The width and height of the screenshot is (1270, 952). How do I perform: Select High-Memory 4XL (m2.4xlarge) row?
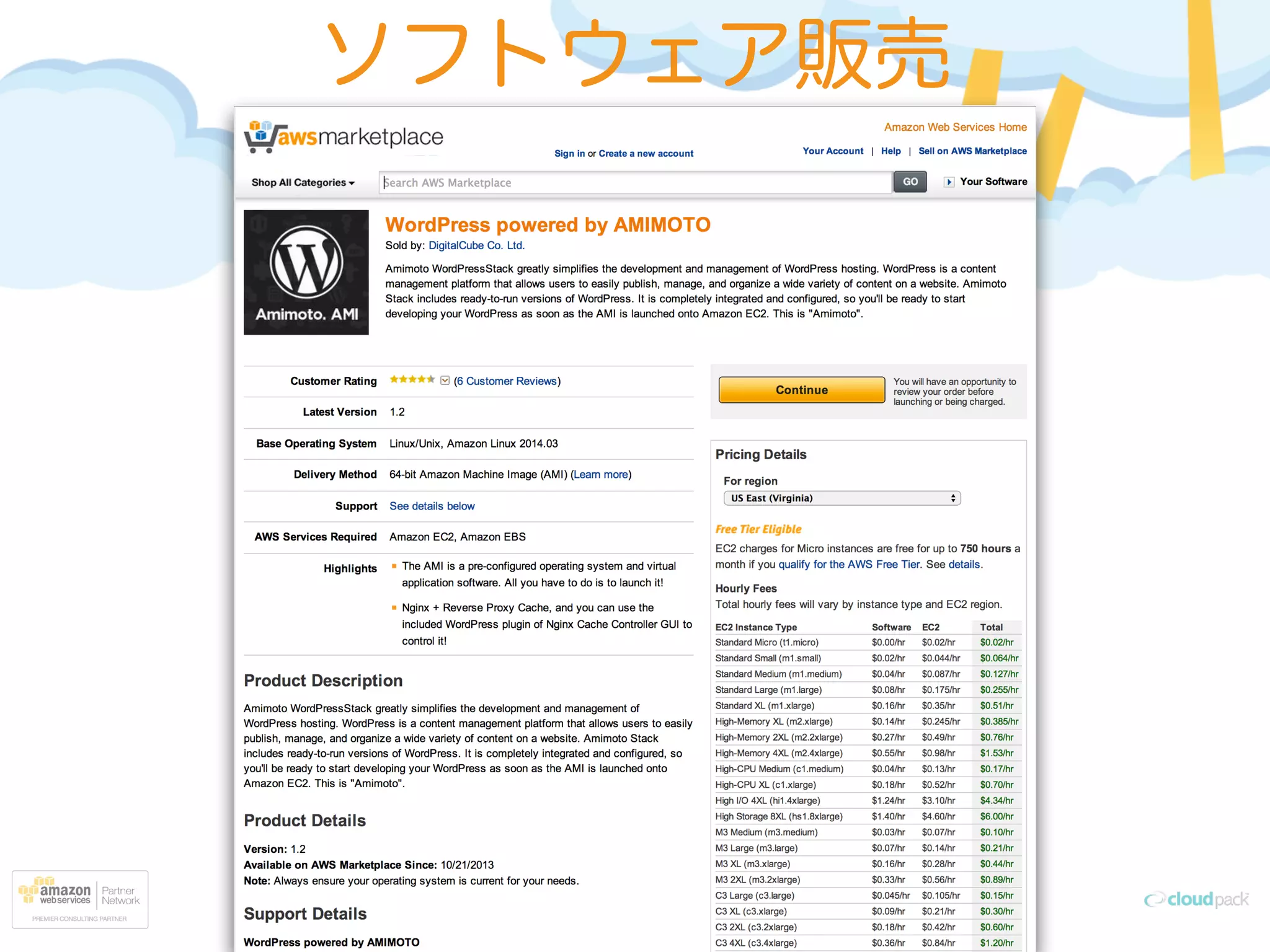coord(868,753)
